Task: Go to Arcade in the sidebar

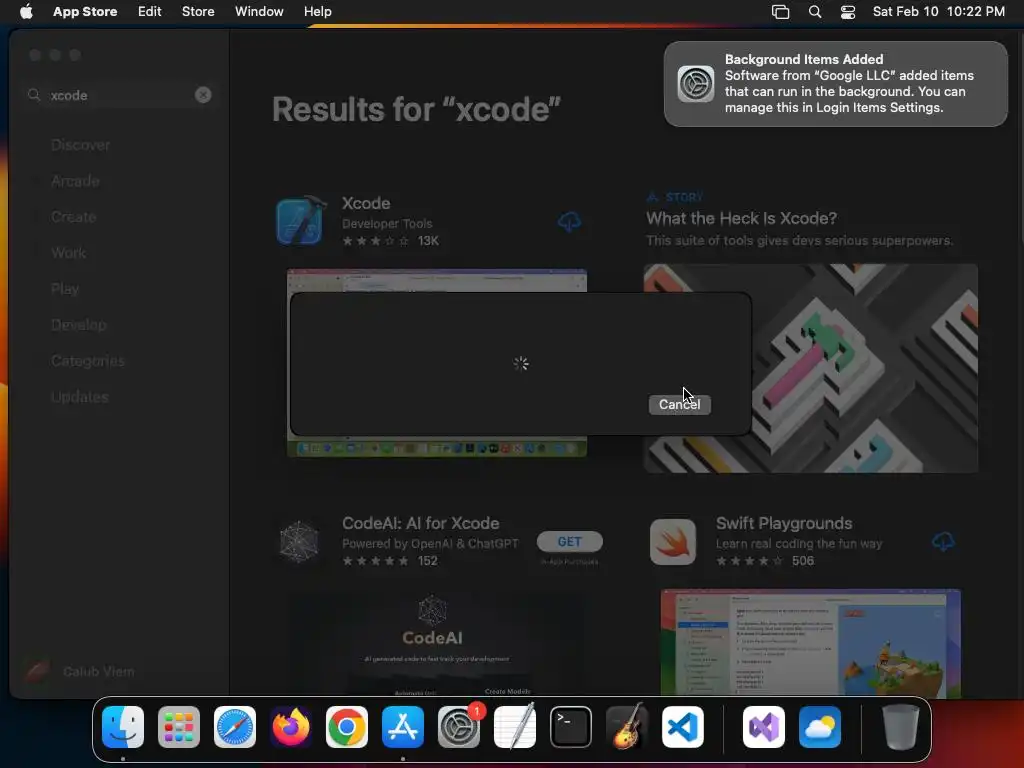Action: point(75,181)
